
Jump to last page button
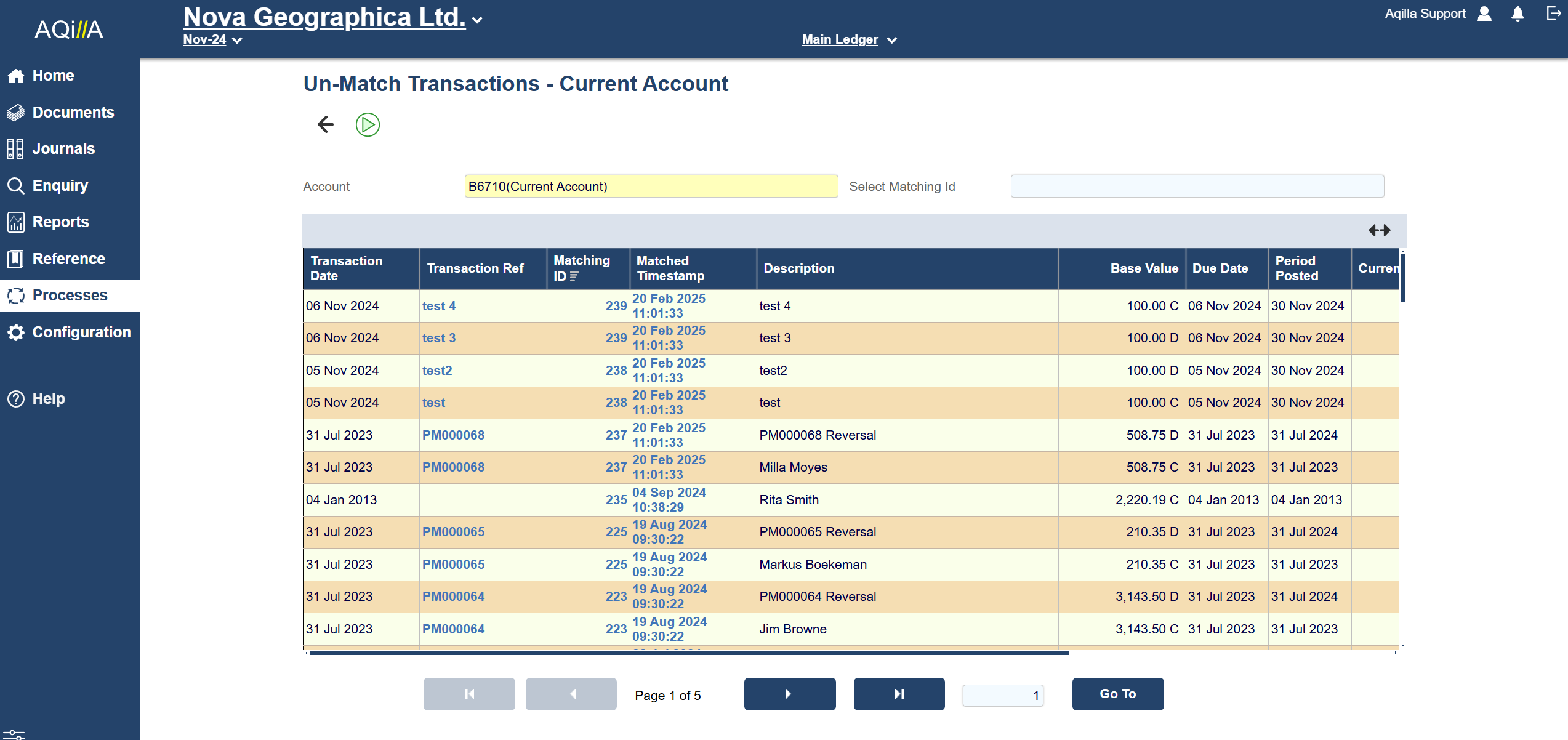click(899, 694)
